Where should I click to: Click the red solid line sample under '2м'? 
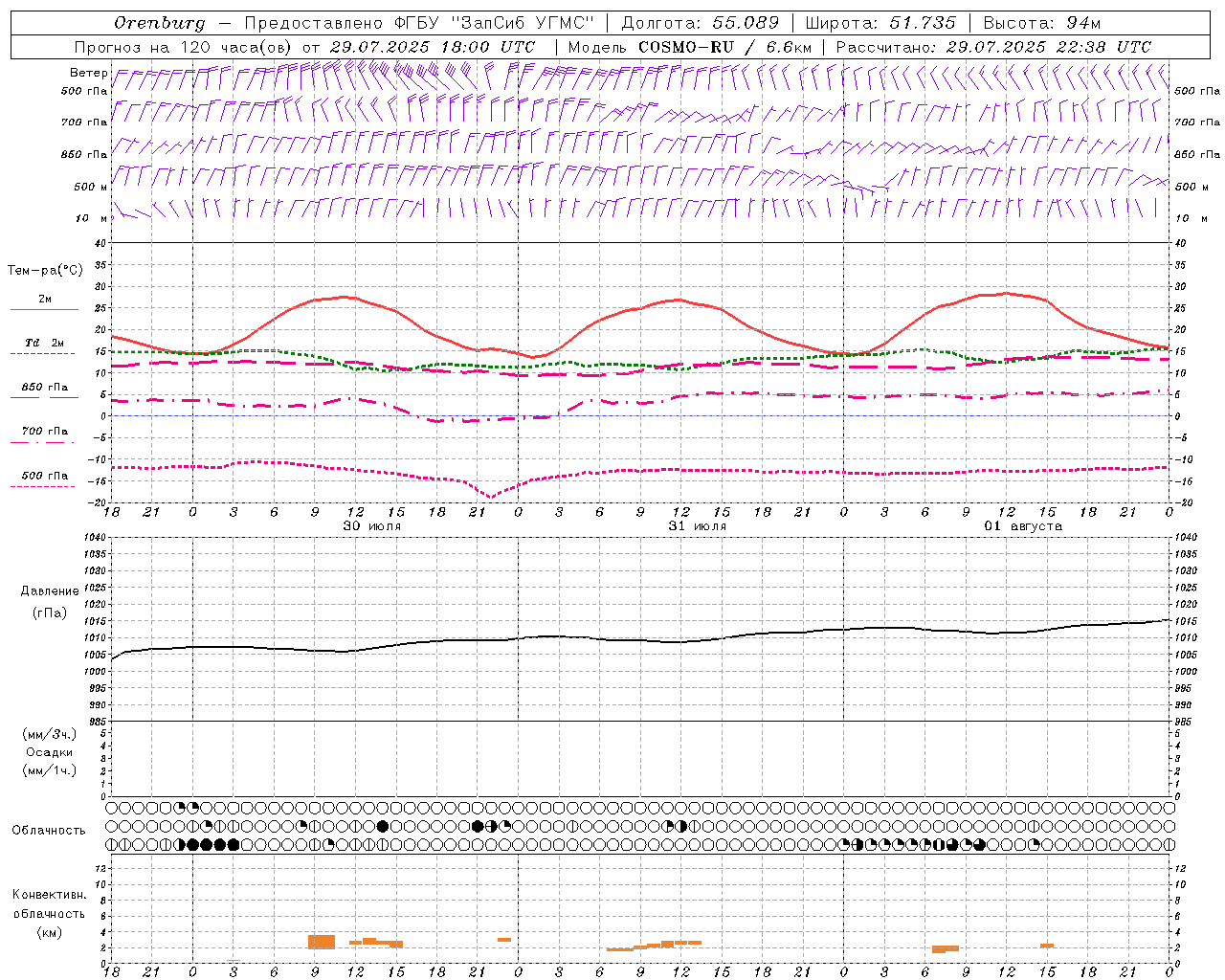(x=44, y=309)
